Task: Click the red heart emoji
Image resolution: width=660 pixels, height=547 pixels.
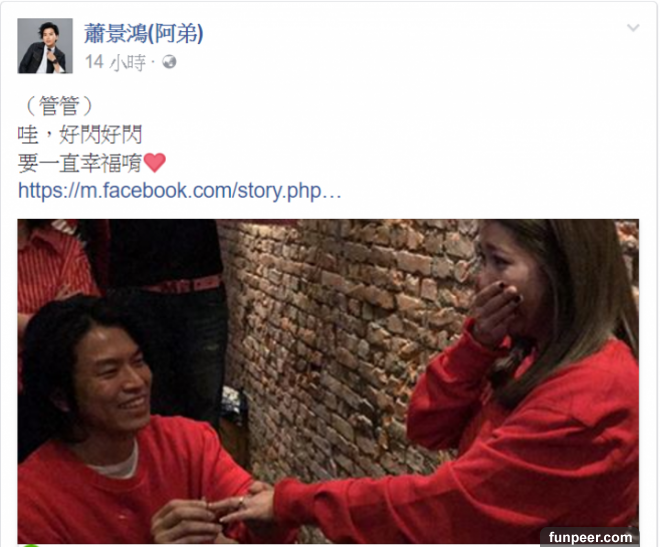Action: 154,163
